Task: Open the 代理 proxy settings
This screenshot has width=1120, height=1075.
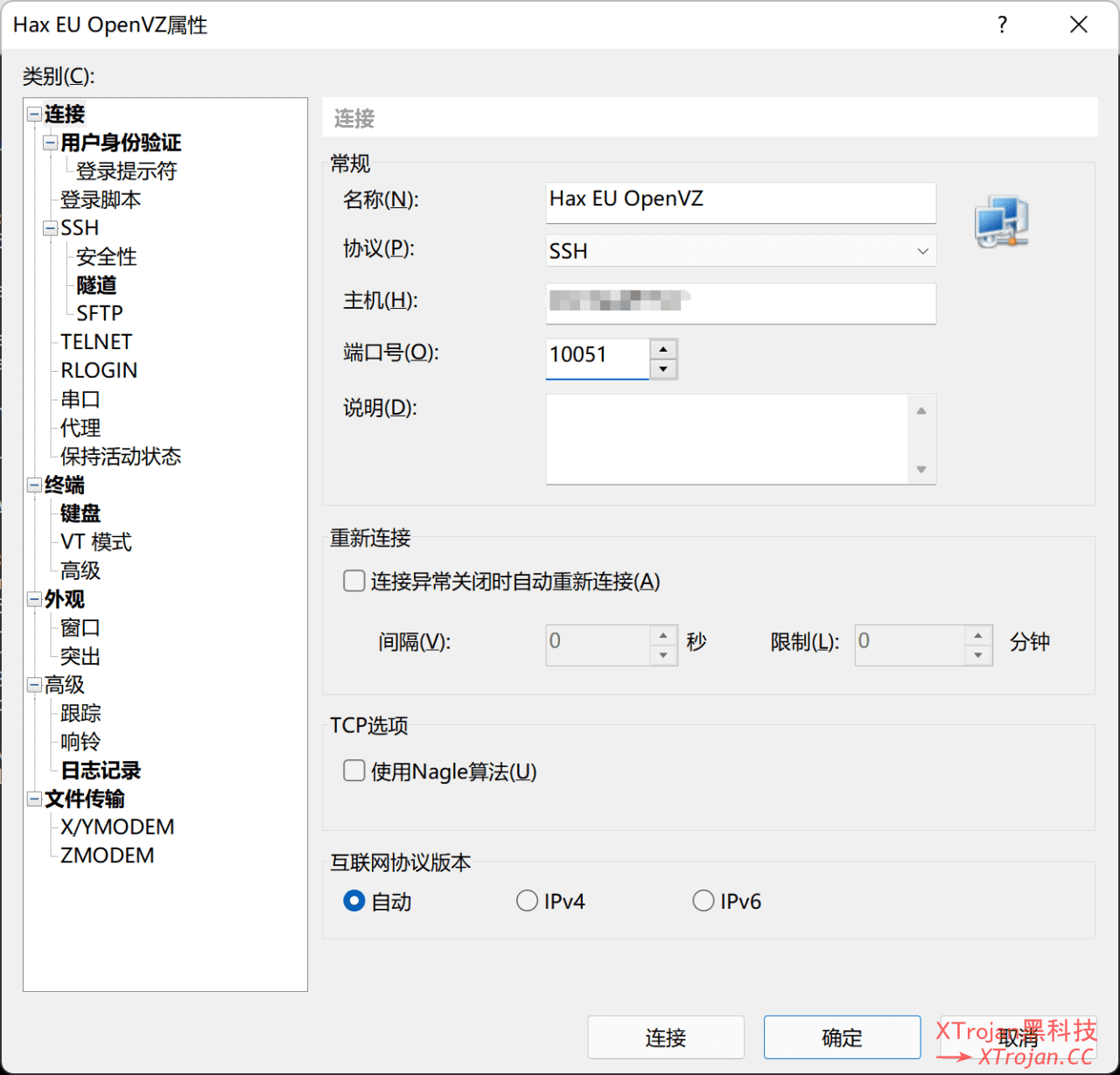Action: (79, 428)
